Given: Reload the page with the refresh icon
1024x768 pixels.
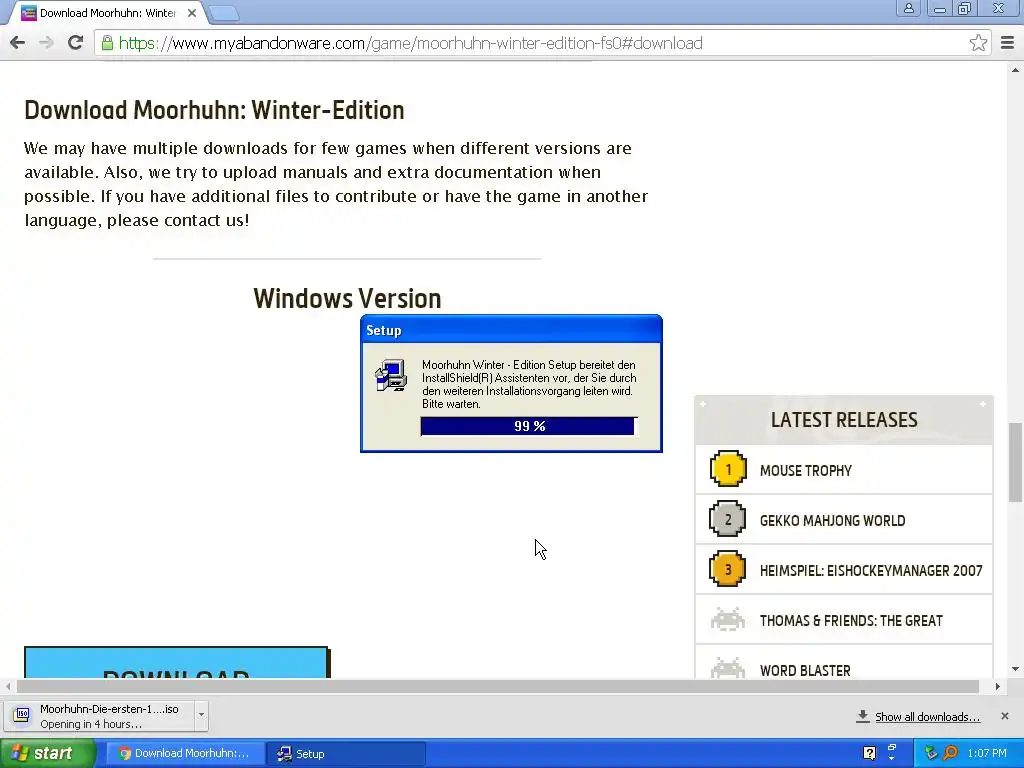Looking at the screenshot, I should click(x=75, y=43).
